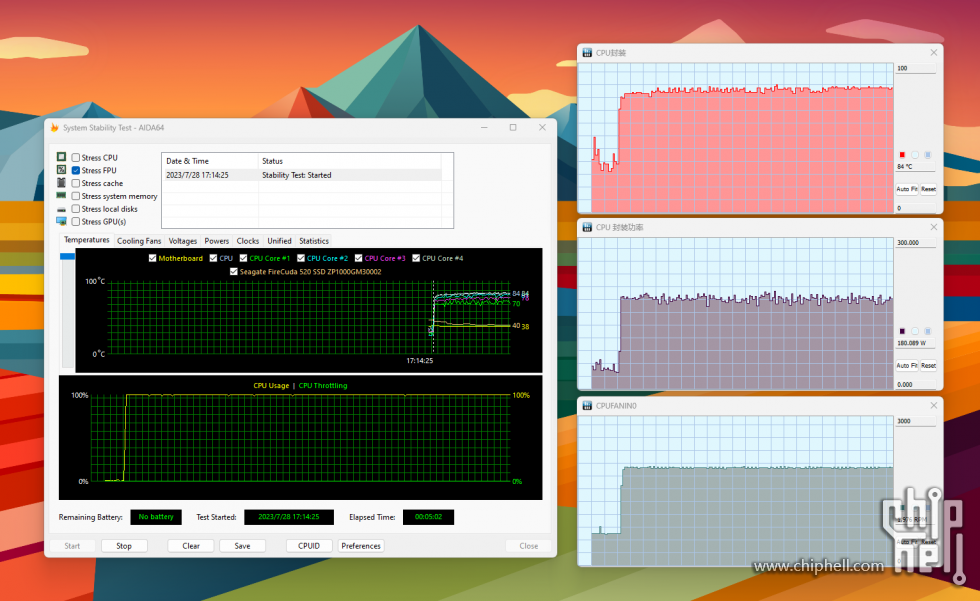Click the Date & Time column header
This screenshot has width=980, height=601.
[210, 161]
